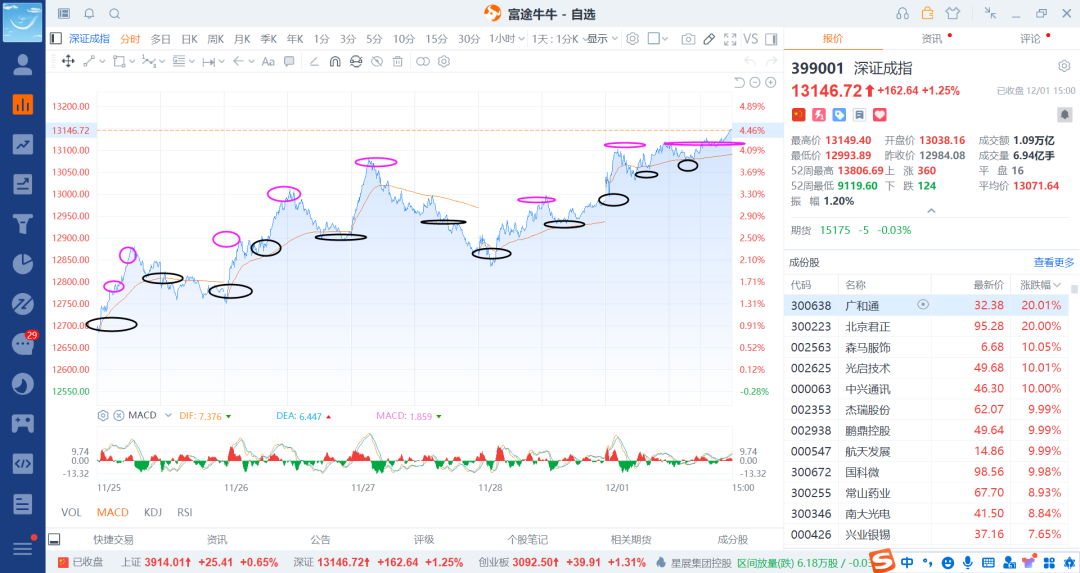Image resolution: width=1080 pixels, height=573 pixels.
Task: Open user account icon in sidebar
Action: coord(23,64)
